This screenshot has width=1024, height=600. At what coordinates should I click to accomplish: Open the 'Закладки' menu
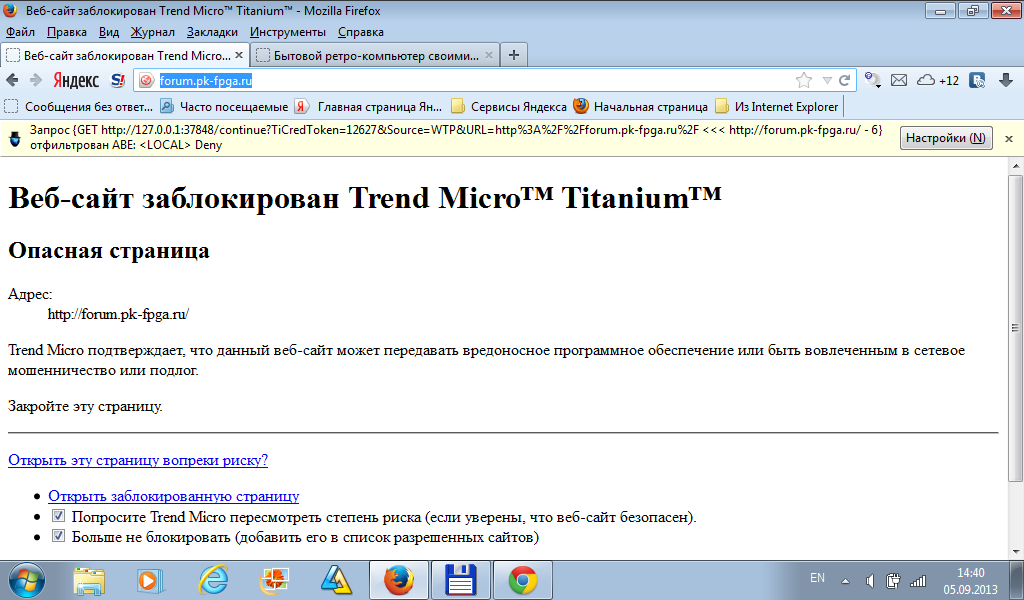(212, 32)
